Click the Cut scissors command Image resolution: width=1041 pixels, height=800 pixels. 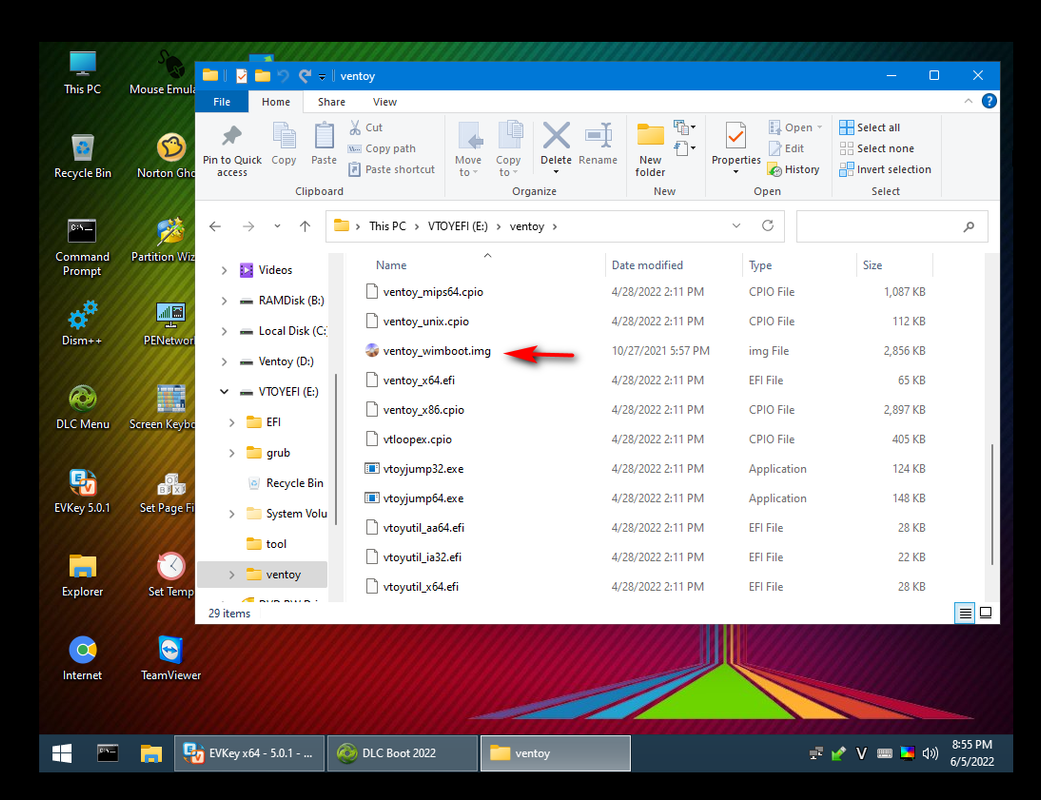(x=366, y=127)
